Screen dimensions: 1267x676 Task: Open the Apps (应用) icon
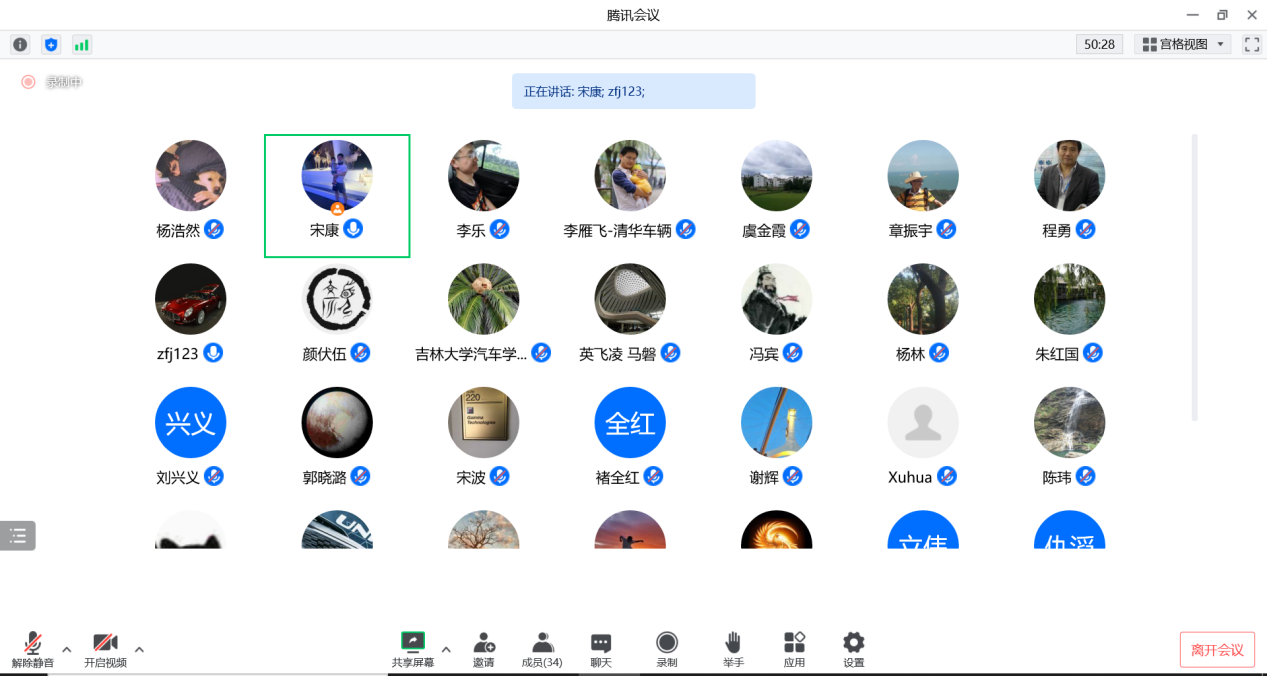[x=794, y=649]
